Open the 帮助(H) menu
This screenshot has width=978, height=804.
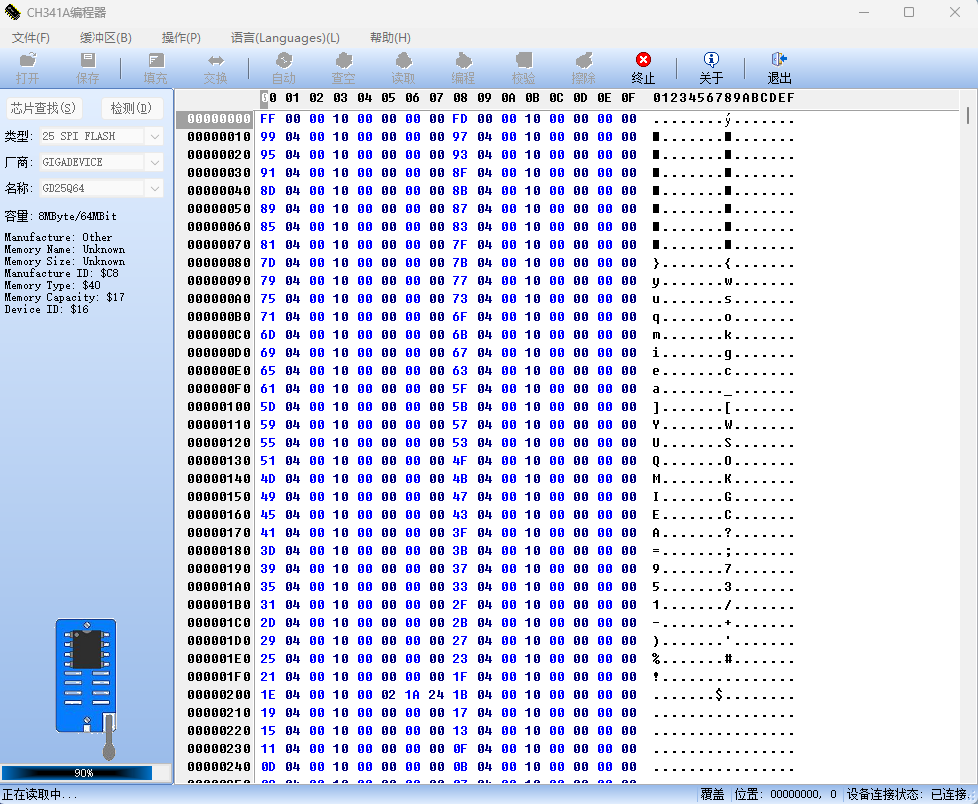(x=390, y=37)
